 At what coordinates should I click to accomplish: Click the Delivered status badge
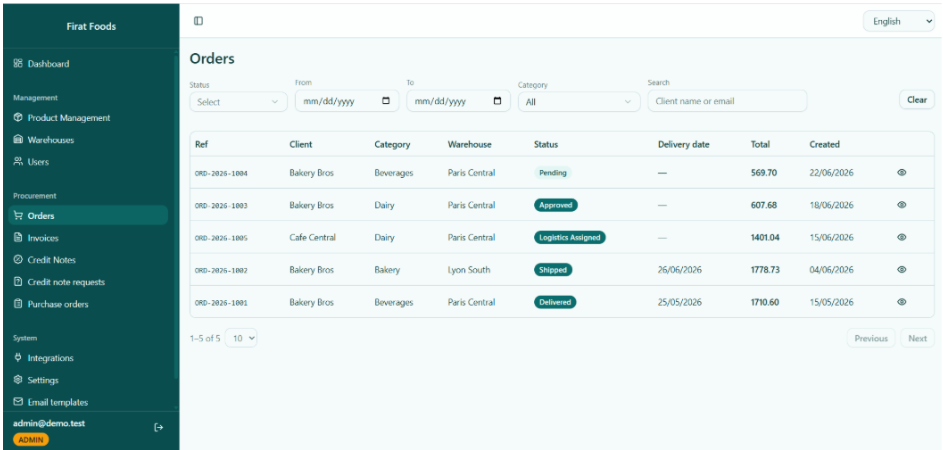coord(555,302)
